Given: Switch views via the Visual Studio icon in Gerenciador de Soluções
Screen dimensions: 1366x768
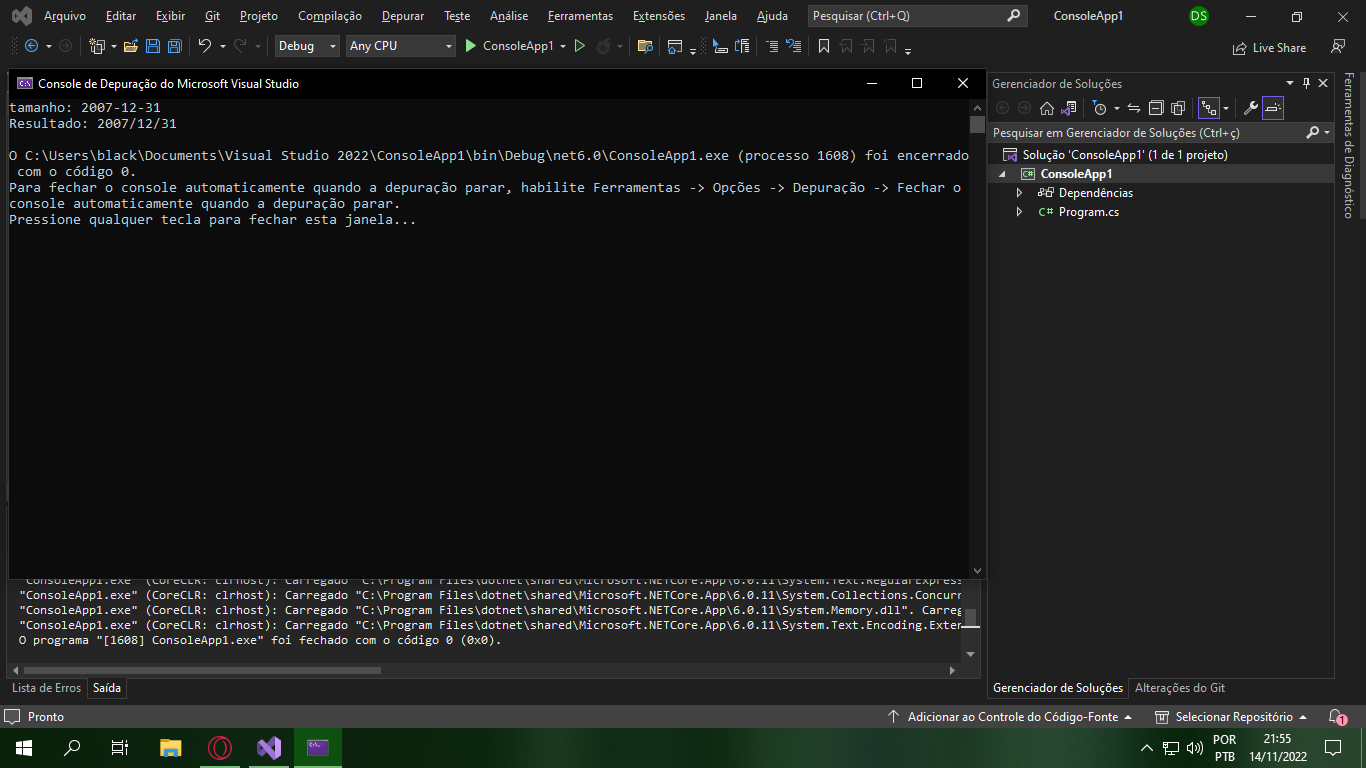Looking at the screenshot, I should [1069, 108].
